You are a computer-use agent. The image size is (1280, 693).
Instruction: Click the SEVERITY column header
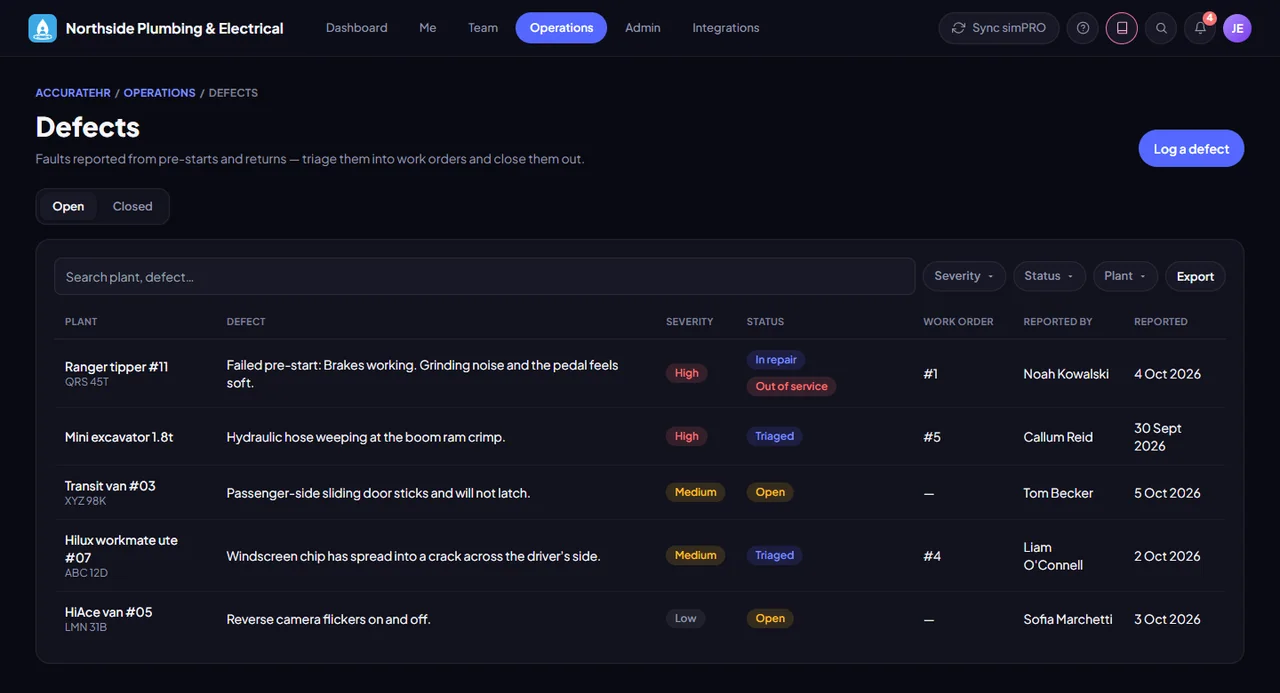(690, 322)
